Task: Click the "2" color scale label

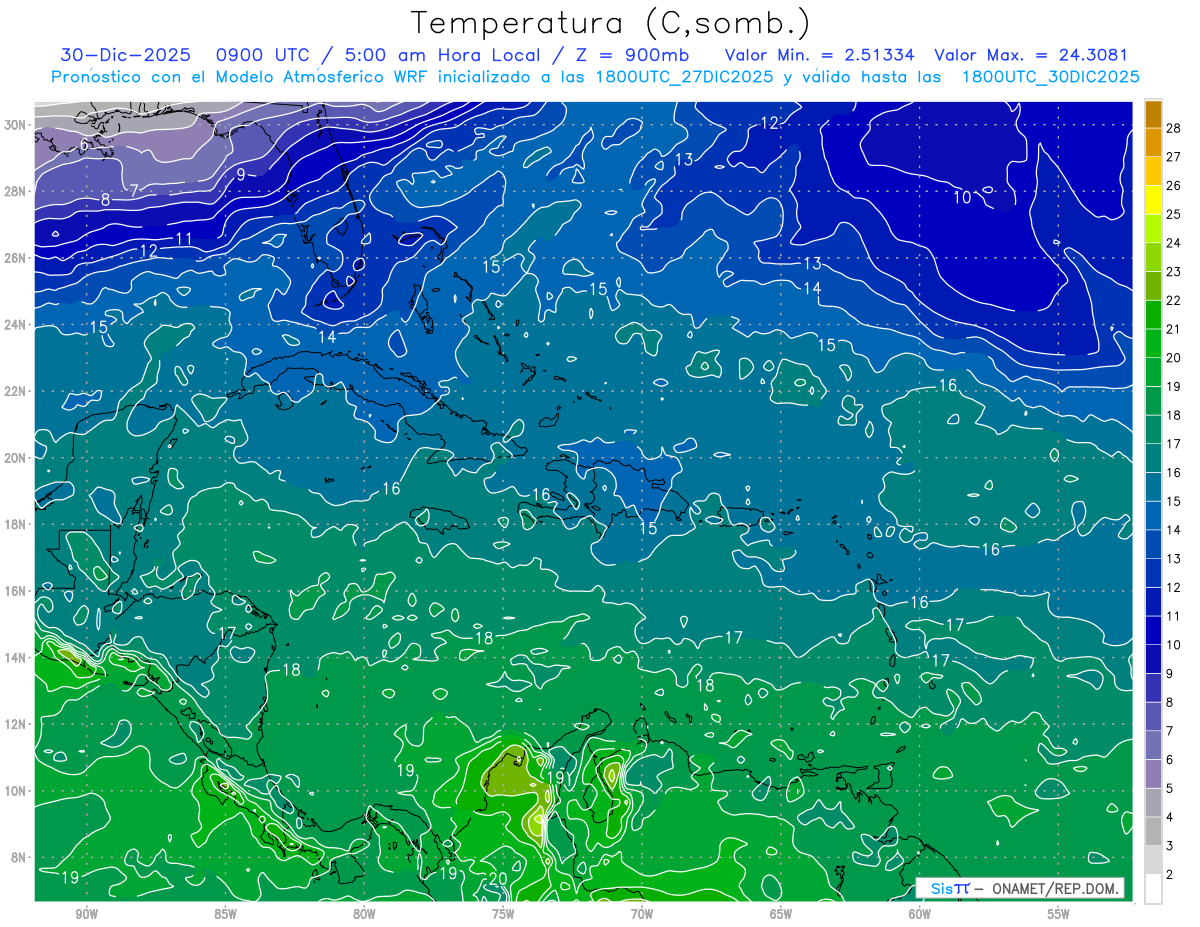Action: pos(1170,874)
